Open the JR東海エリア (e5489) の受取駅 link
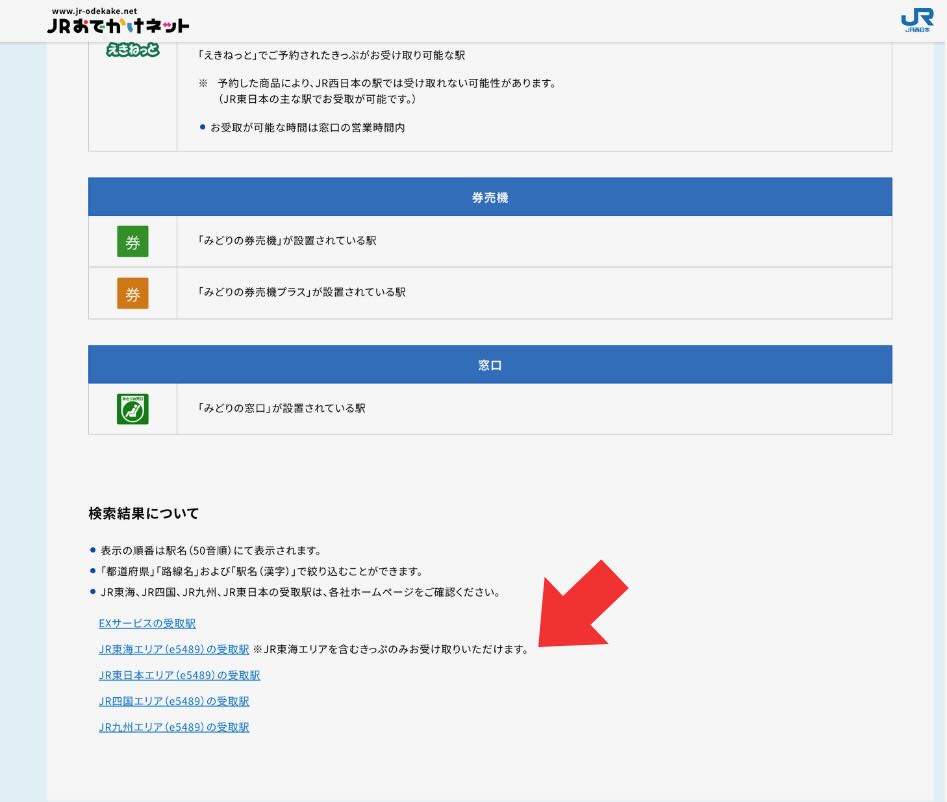Screen dimensions: 947x802 (174, 650)
